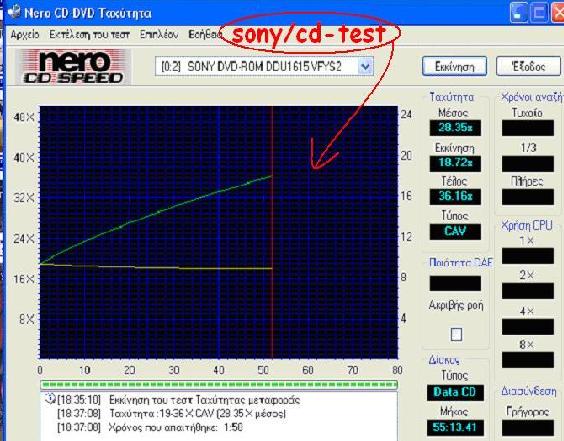Click the CPU usage 8X field
The image size is (564, 441).
[x=528, y=360]
